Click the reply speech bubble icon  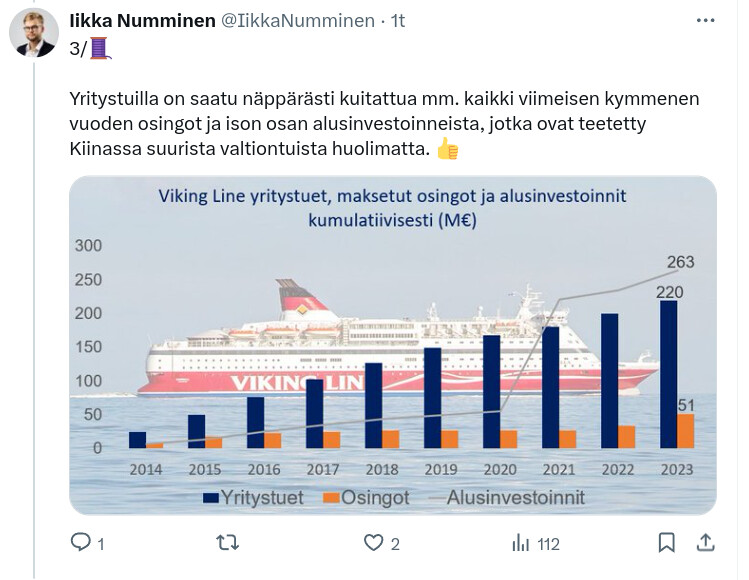point(81,543)
